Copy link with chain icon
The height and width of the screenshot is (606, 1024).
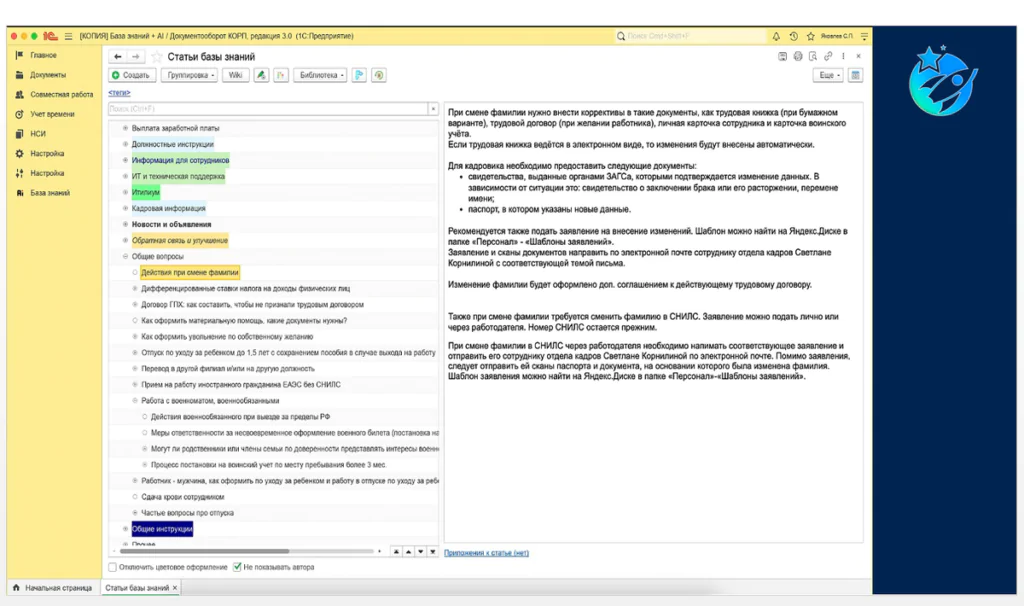click(x=828, y=56)
